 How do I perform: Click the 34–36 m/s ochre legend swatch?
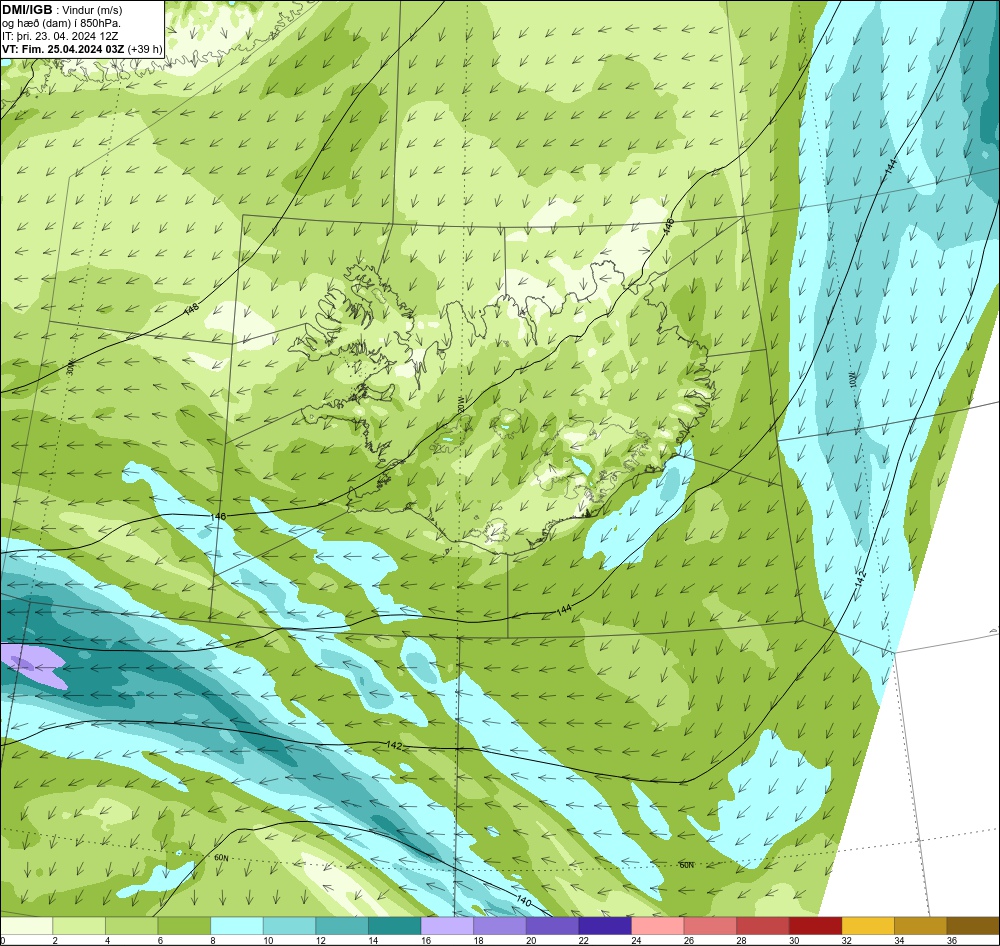pyautogui.click(x=921, y=926)
